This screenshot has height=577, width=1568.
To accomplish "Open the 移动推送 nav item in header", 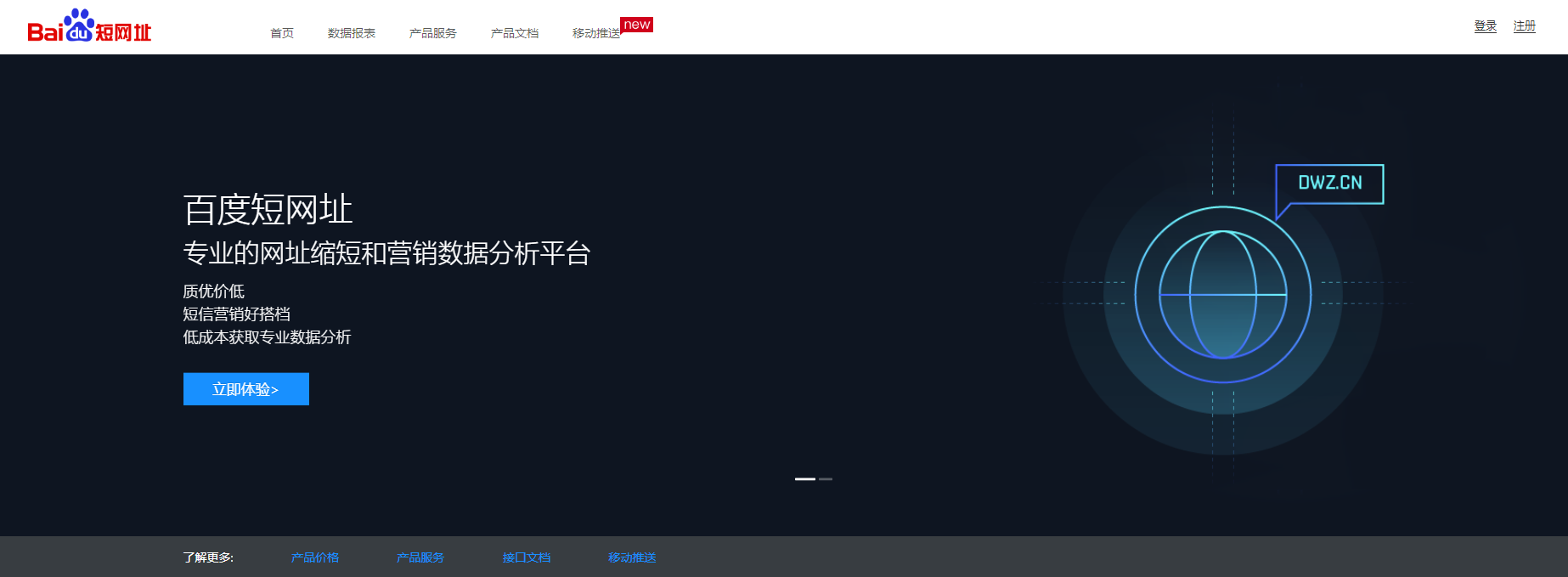I will [x=596, y=33].
